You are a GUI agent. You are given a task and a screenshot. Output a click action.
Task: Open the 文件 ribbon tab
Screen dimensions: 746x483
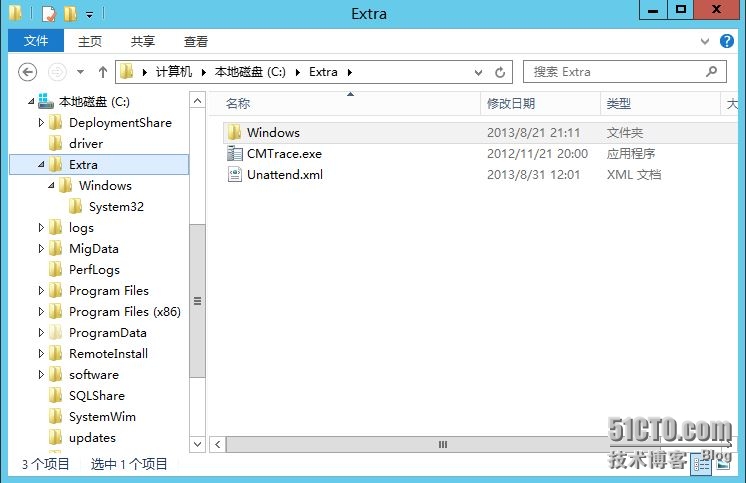coord(36,41)
